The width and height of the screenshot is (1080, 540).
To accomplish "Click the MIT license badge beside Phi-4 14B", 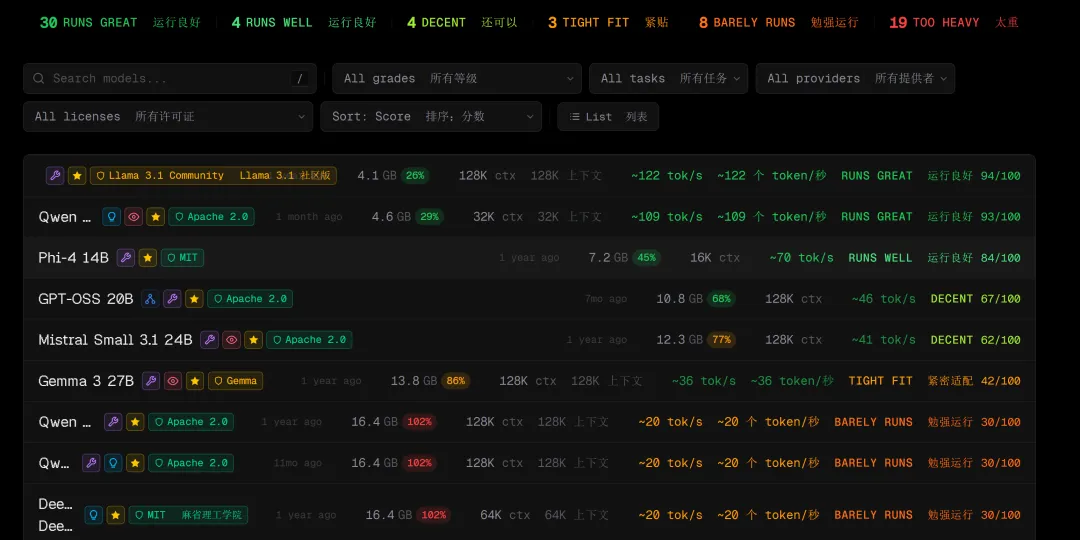I will [183, 258].
